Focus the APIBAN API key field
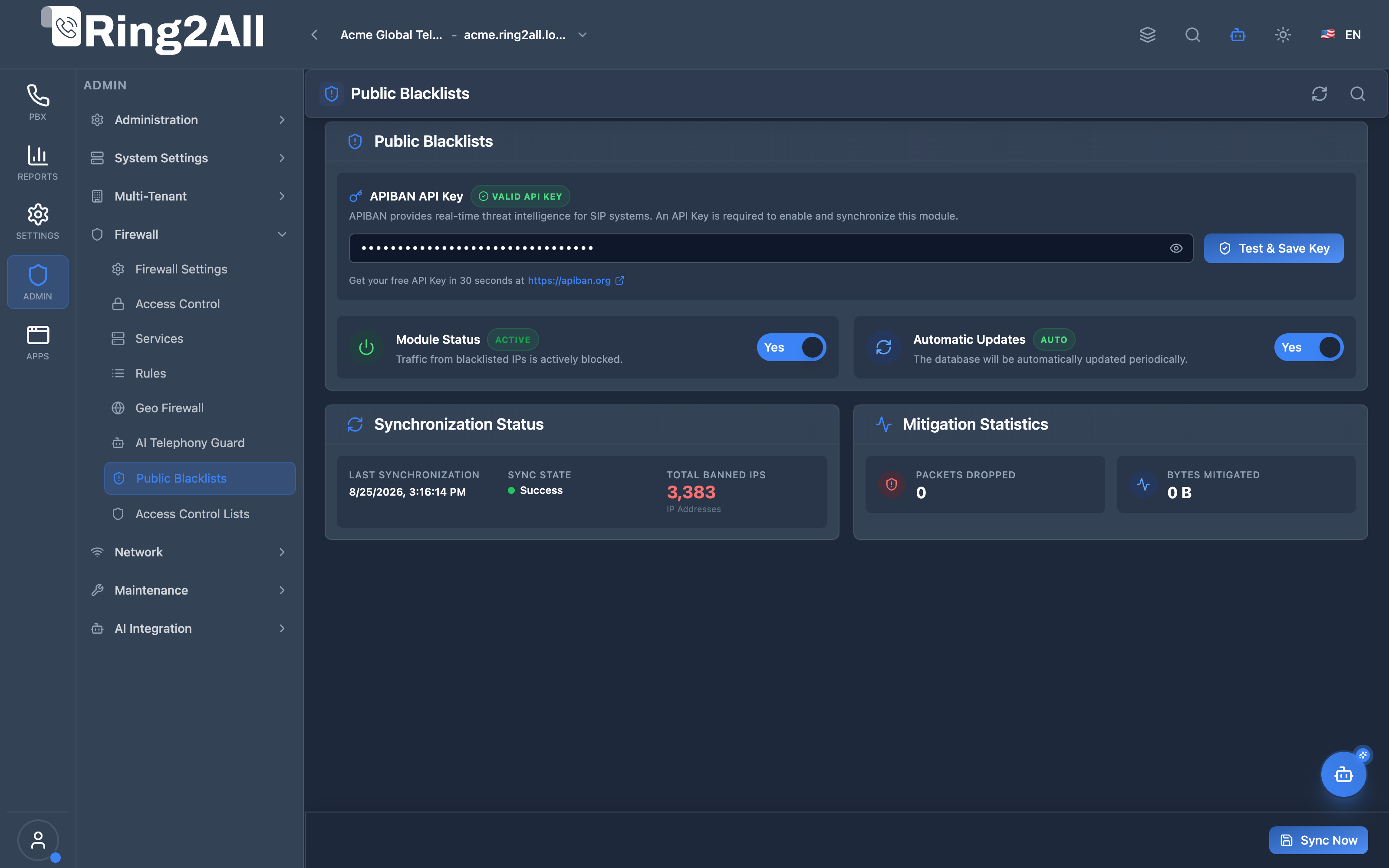Image resolution: width=1389 pixels, height=868 pixels. pyautogui.click(x=771, y=248)
